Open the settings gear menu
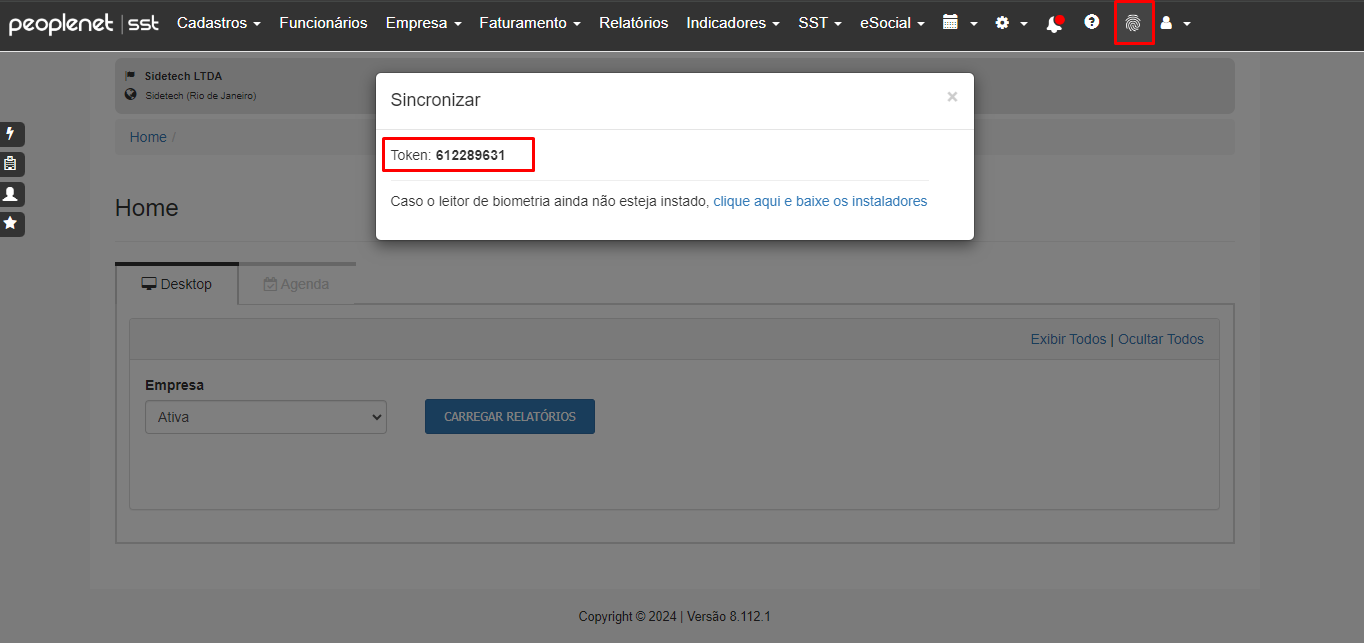Image resolution: width=1364 pixels, height=643 pixels. 1011,22
